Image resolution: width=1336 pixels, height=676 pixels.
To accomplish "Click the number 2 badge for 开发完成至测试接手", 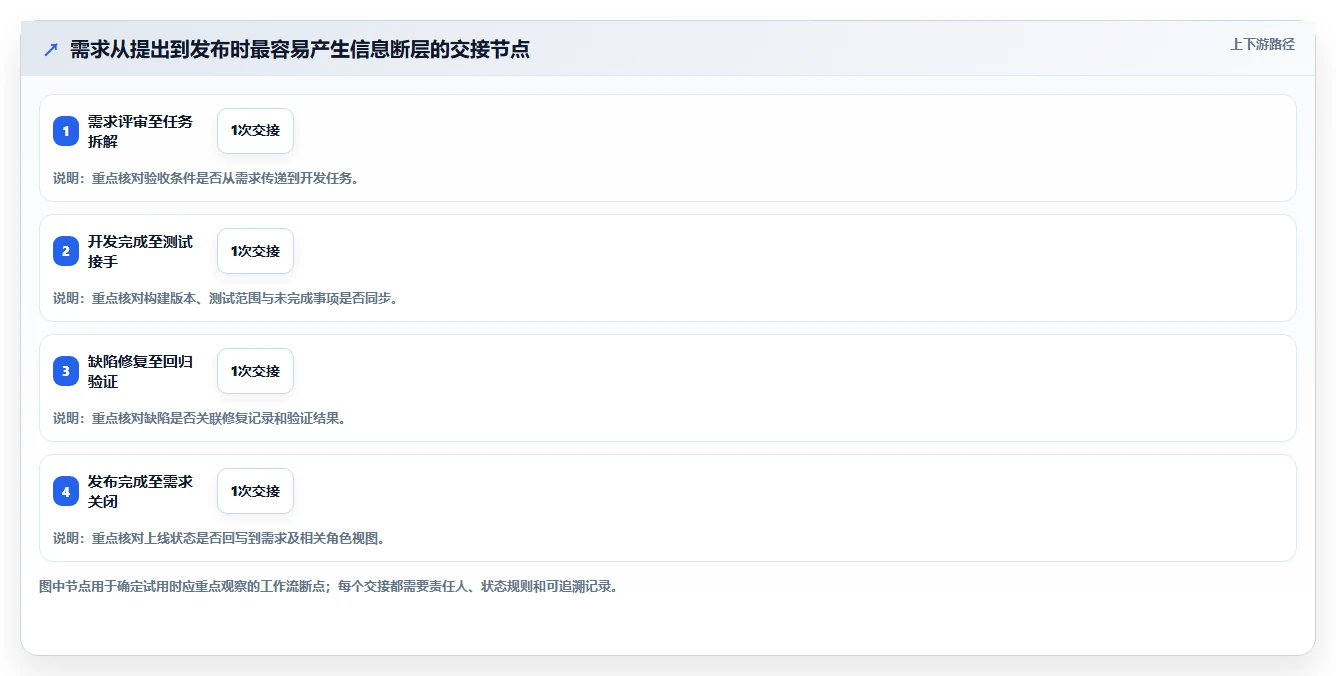I will [x=66, y=251].
